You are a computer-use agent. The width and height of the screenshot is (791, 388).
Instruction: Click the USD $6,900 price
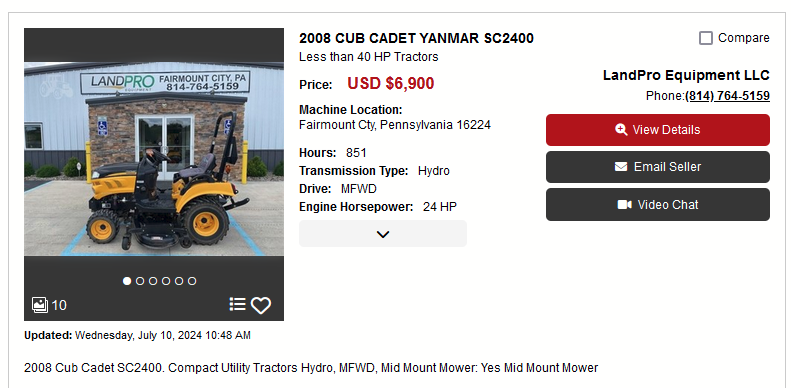[x=390, y=83]
